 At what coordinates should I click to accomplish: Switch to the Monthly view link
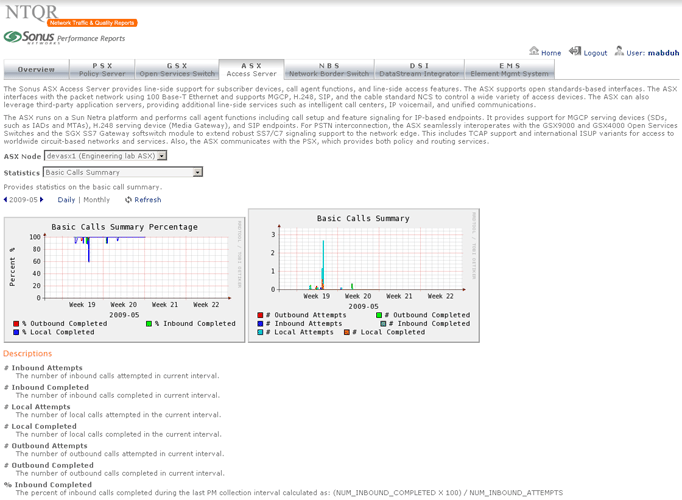(x=97, y=200)
